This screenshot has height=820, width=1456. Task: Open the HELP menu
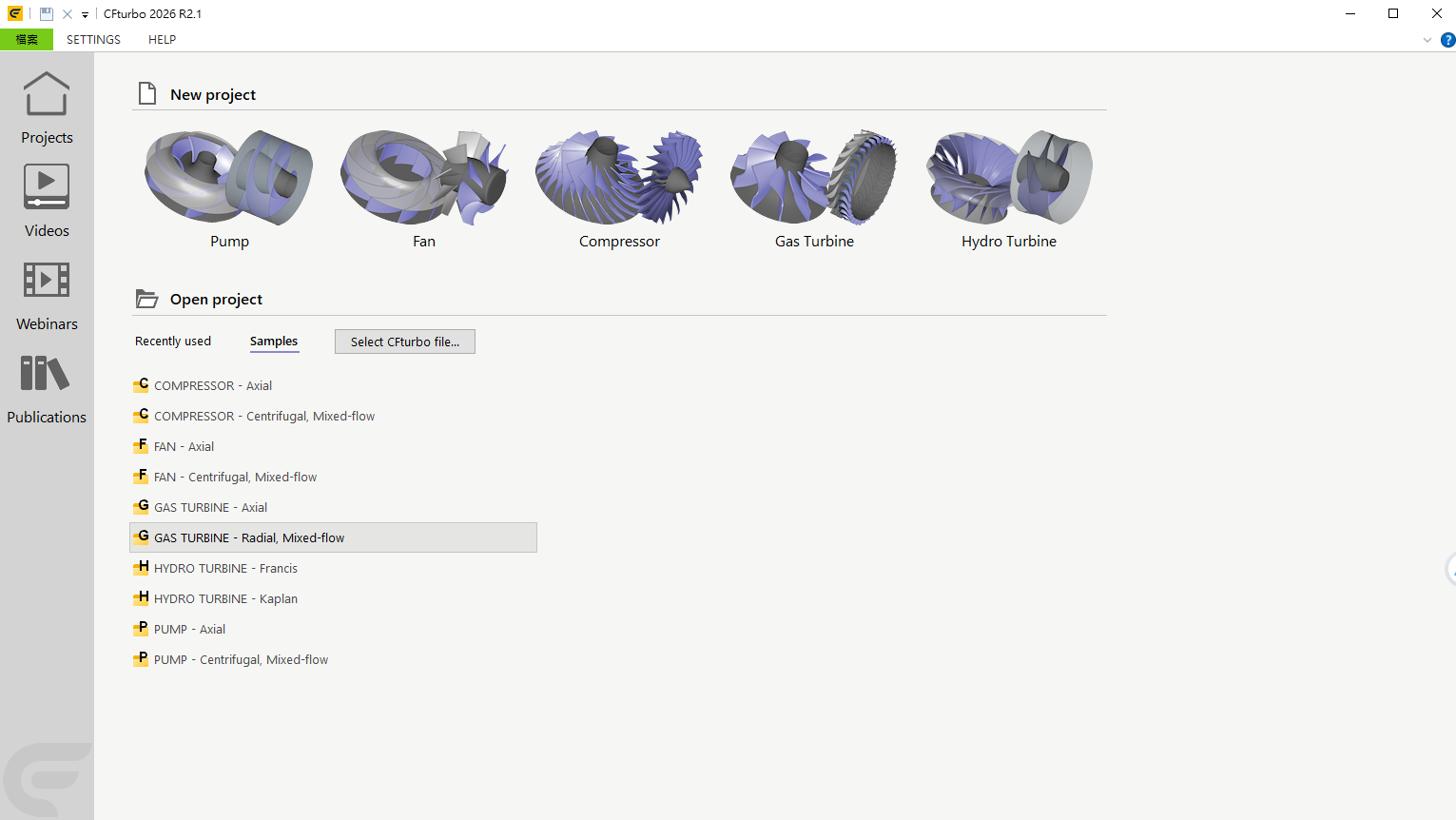point(162,40)
